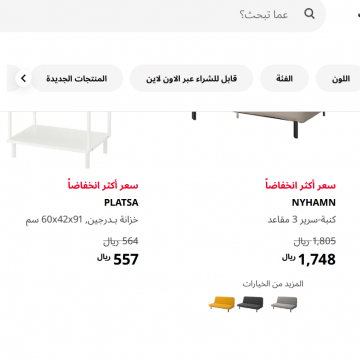Click the المزيد من الخيارات label
Screen dimensions: 360x360
tap(273, 284)
